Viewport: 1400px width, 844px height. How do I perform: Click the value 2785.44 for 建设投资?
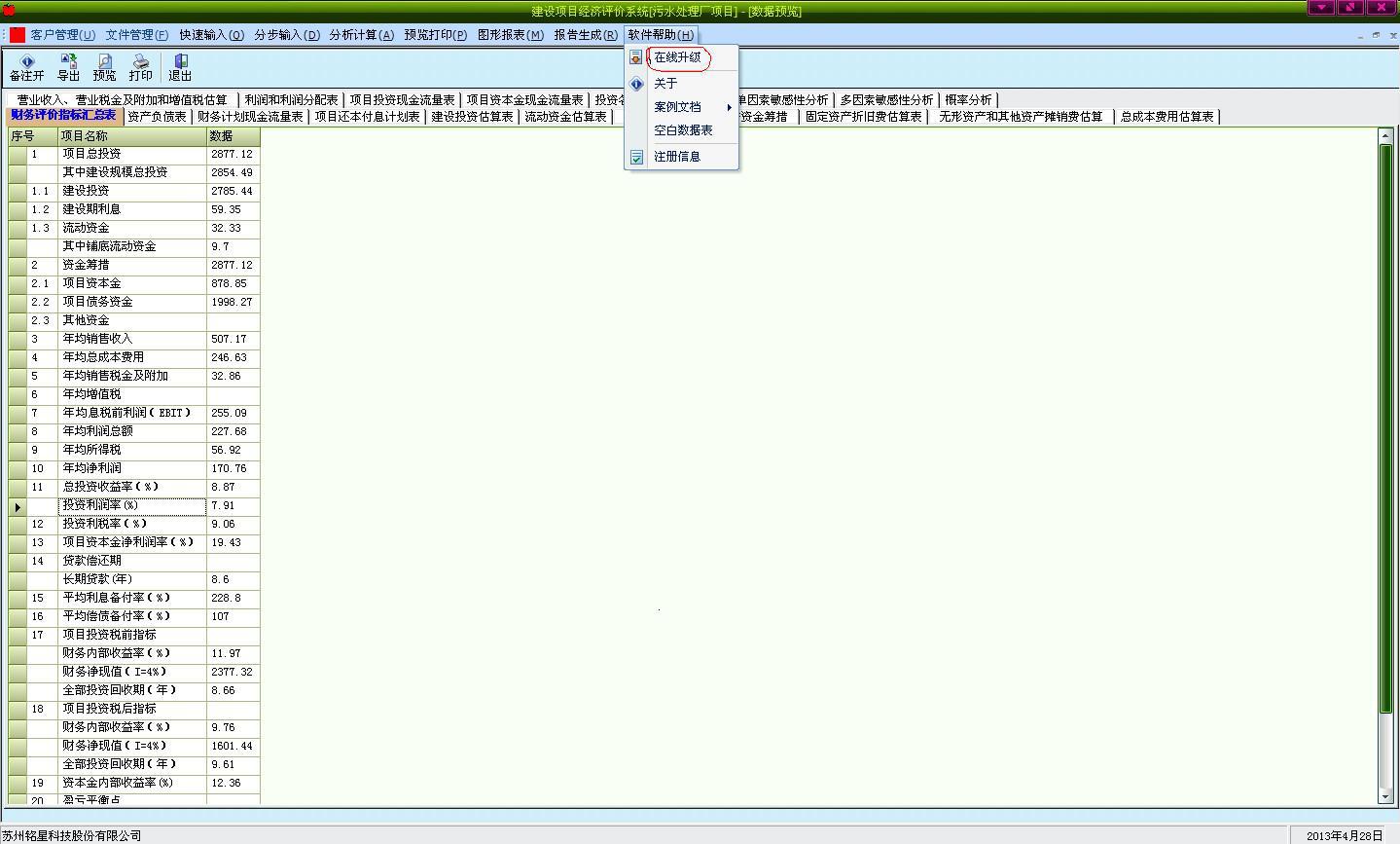coord(233,191)
